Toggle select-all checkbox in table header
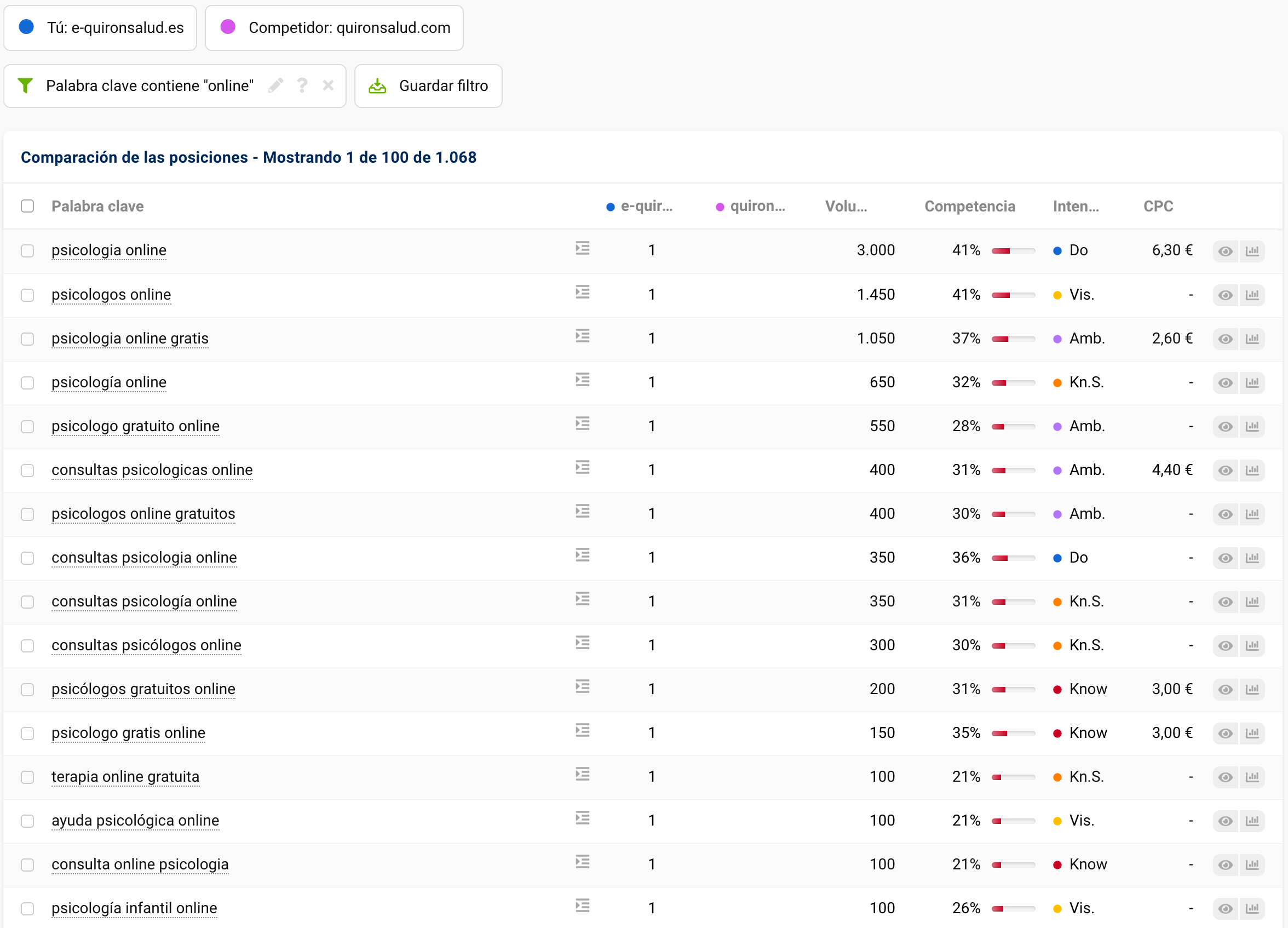1288x928 pixels. [27, 206]
